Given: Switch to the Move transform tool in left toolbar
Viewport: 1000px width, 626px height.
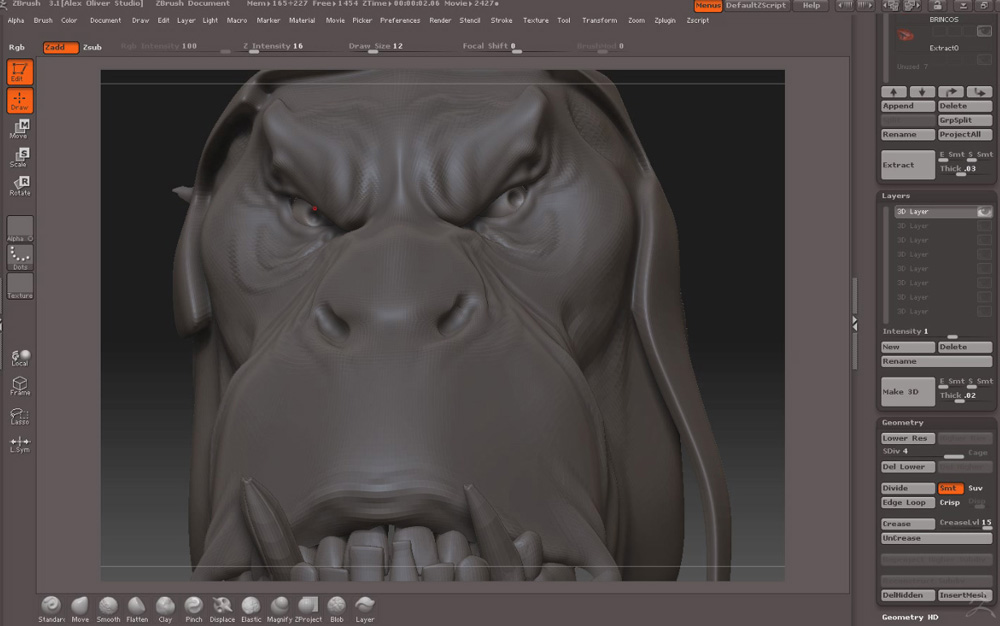Looking at the screenshot, I should tap(20, 129).
